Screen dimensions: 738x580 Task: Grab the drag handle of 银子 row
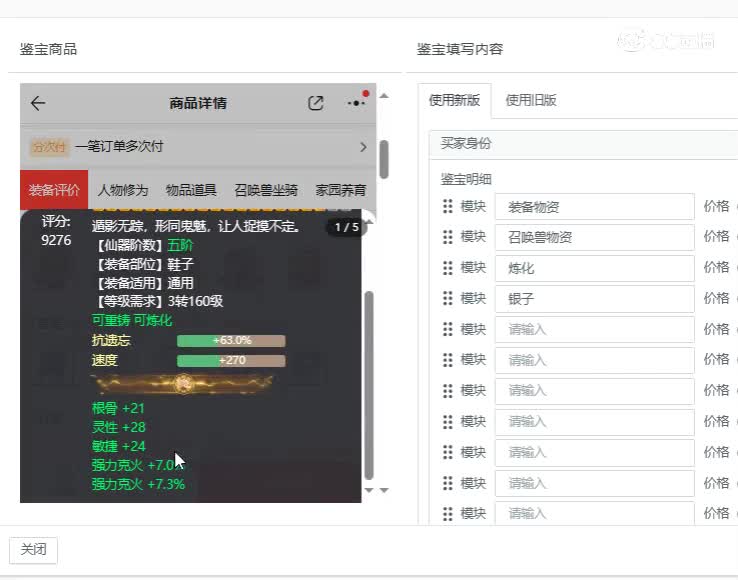coord(448,298)
